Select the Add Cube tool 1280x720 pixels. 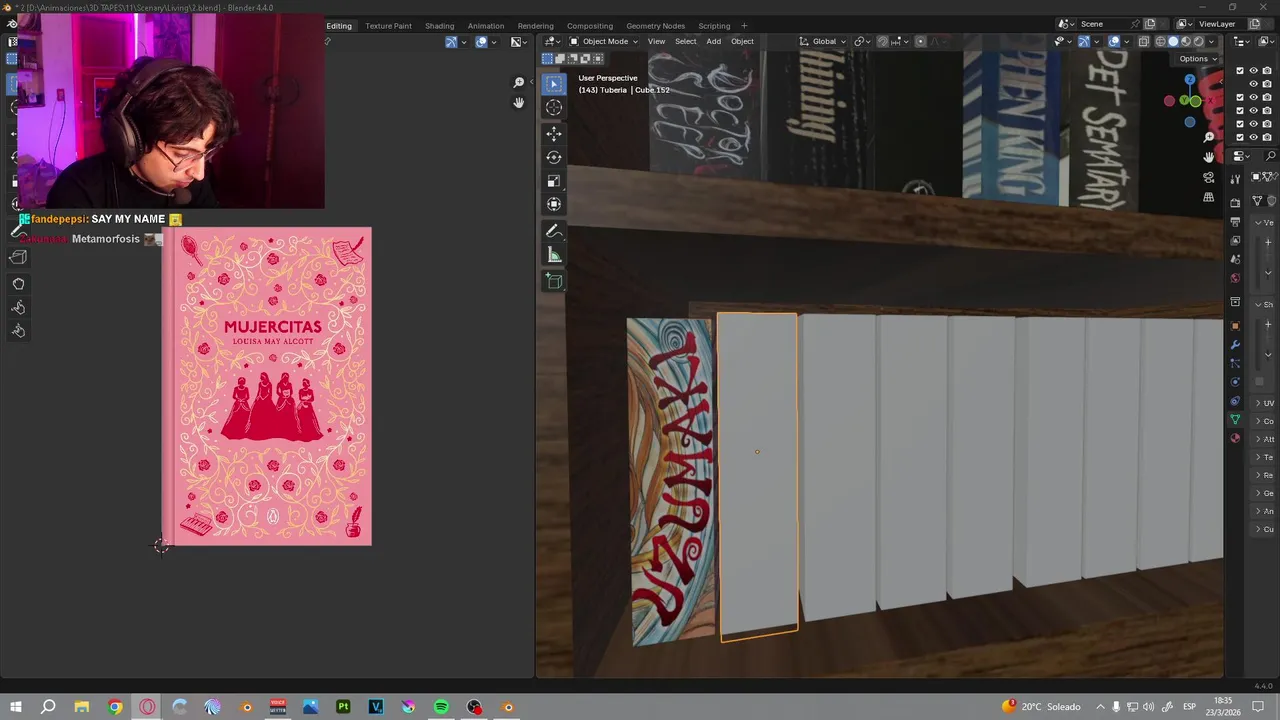coord(554,281)
